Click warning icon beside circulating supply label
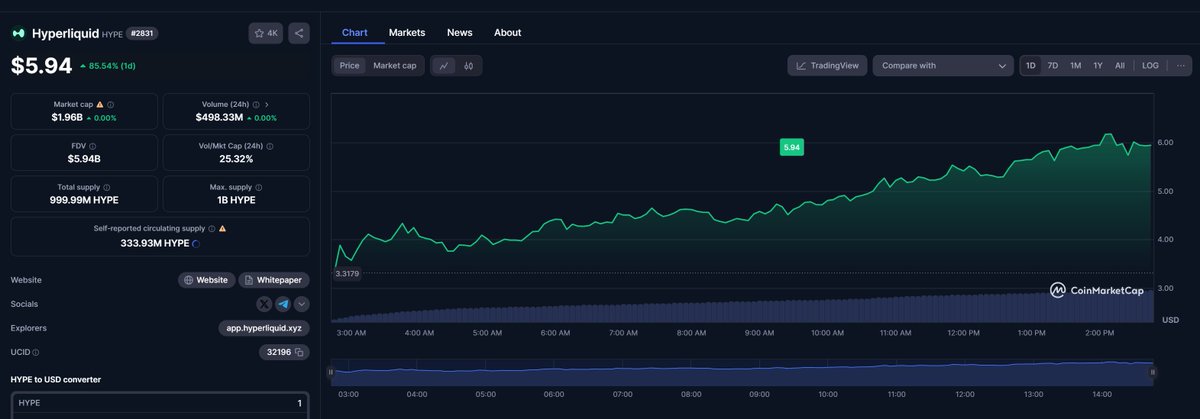The image size is (1200, 419). 222,229
